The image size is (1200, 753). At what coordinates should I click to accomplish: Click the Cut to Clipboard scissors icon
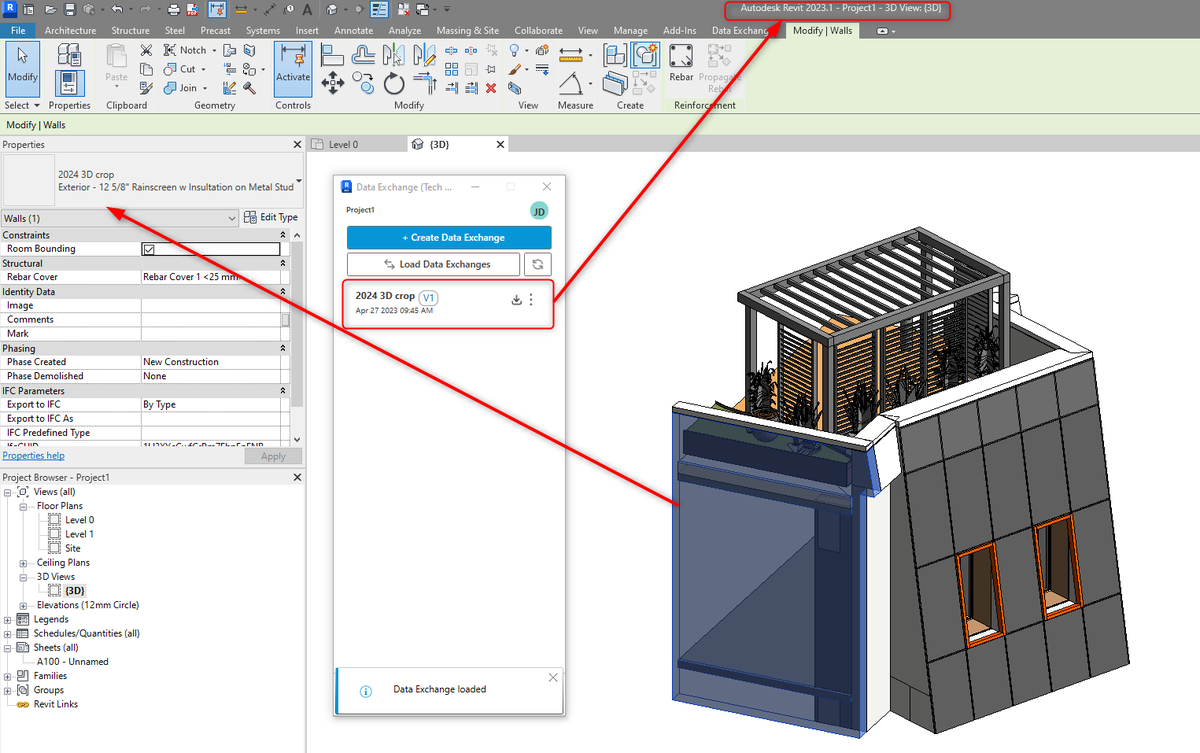point(146,50)
